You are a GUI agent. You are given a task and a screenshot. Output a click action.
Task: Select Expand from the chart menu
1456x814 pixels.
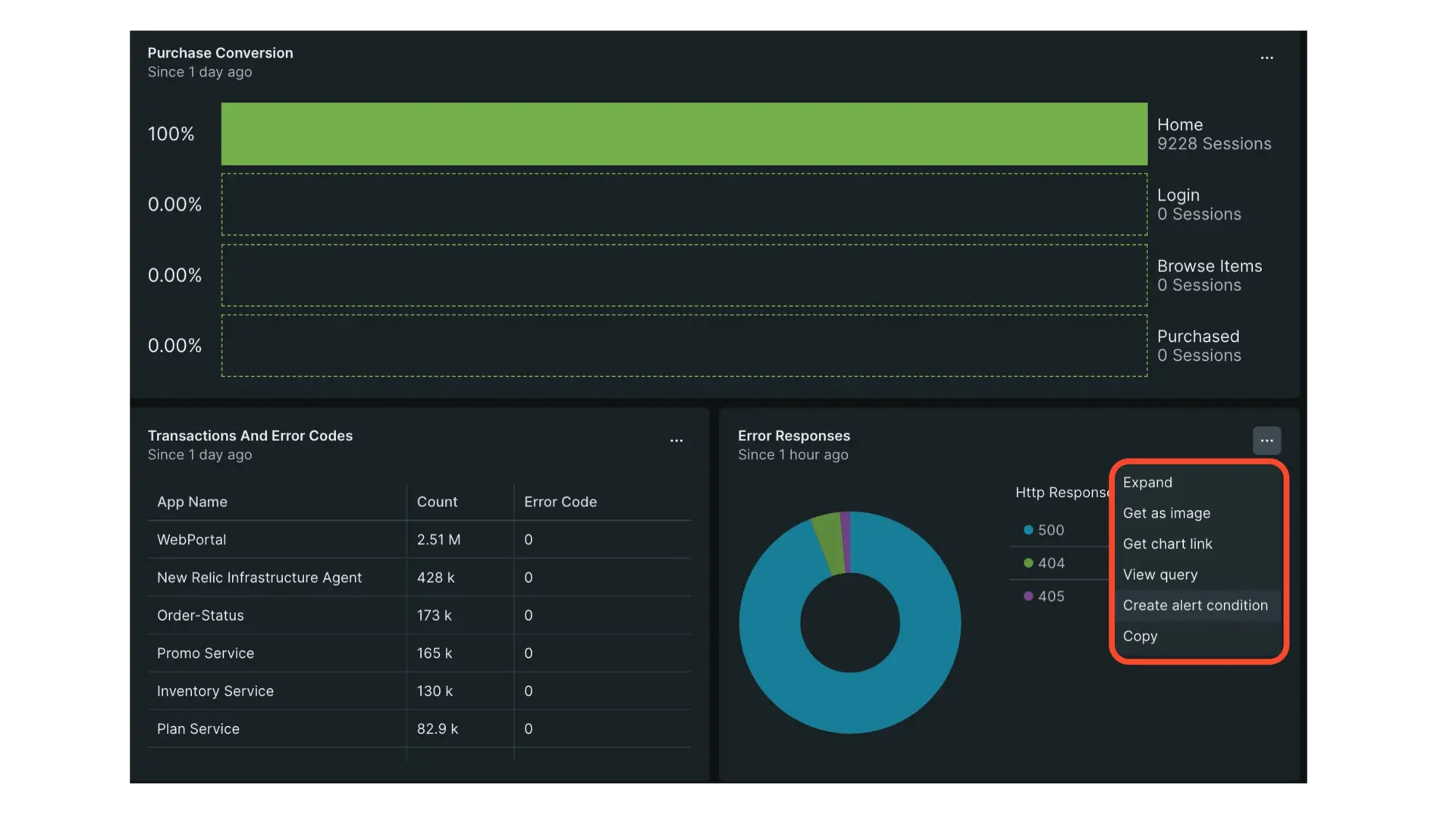1147,482
